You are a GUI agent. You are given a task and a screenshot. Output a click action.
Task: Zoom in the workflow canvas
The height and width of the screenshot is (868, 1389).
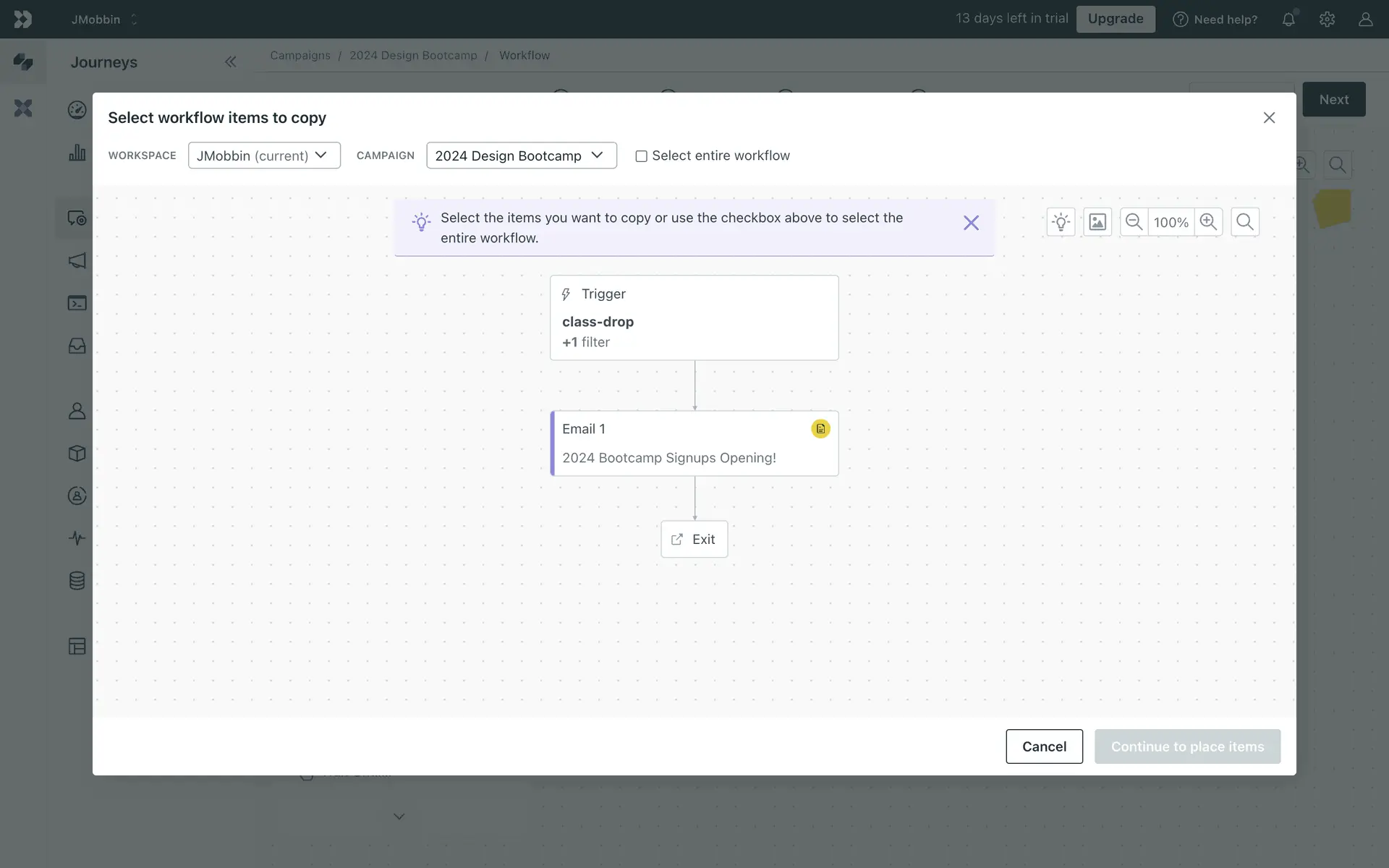pyautogui.click(x=1208, y=222)
